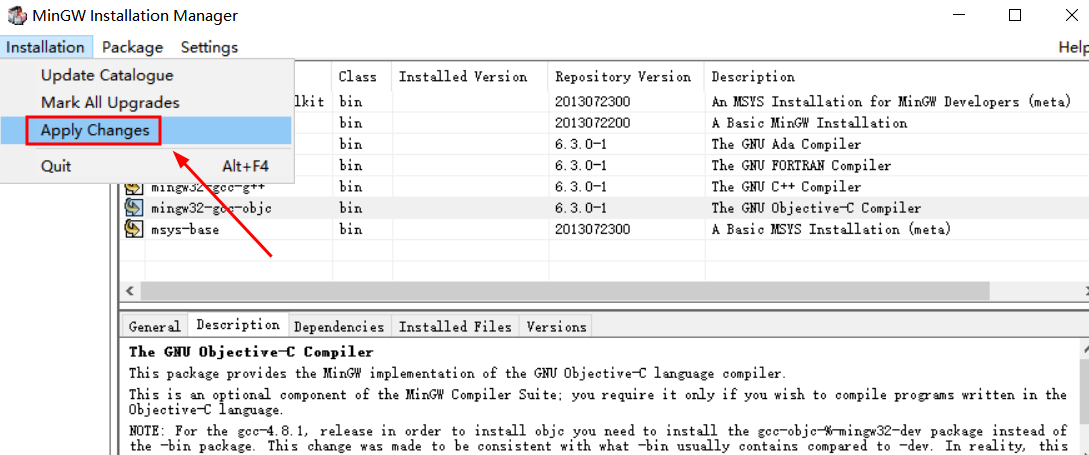The height and width of the screenshot is (455, 1089).
Task: Select Mark All Upgrades menu entry
Action: coord(110,103)
